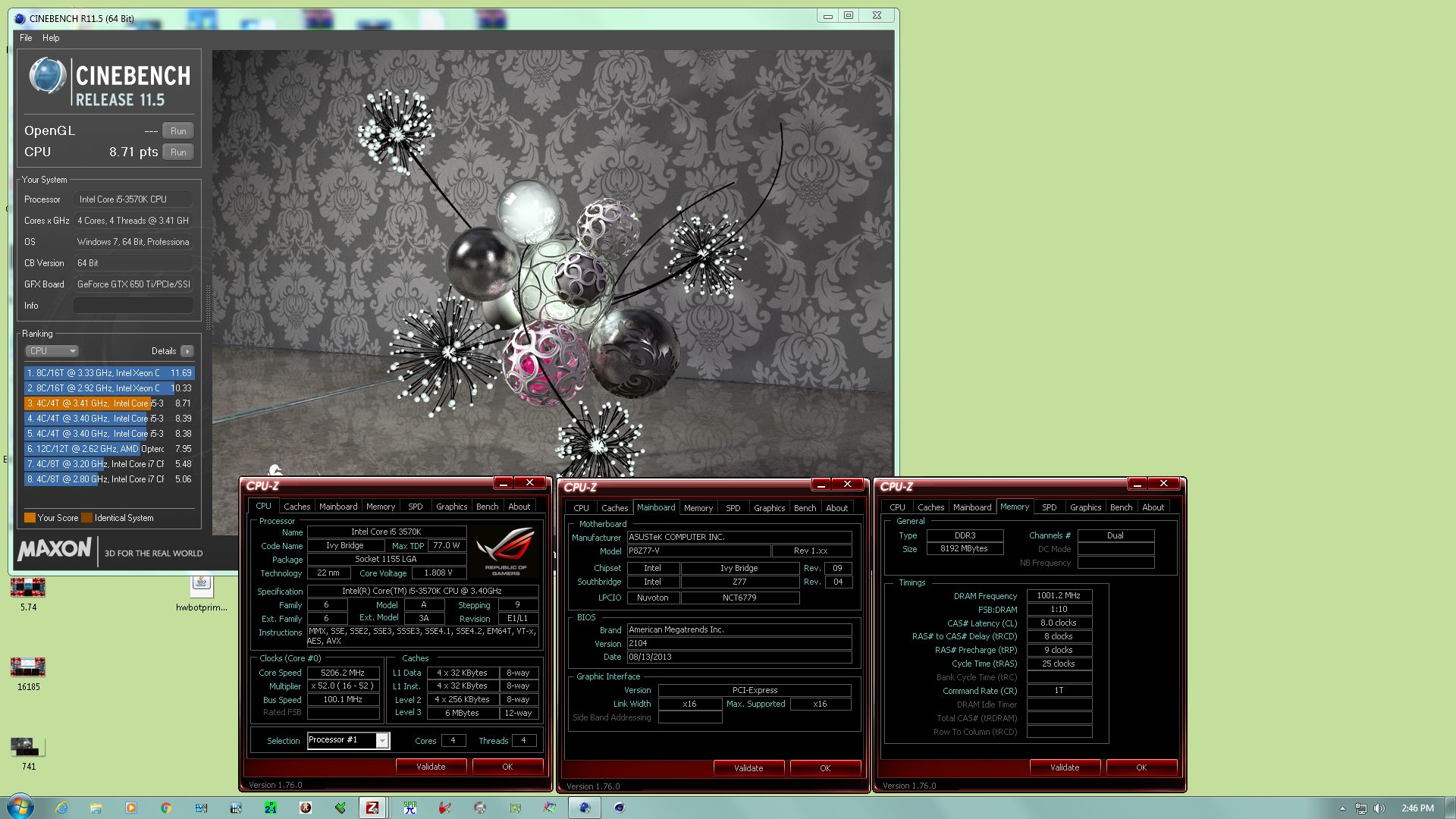1456x819 pixels.
Task: Click Core Speed value 5206.2 MHz
Action: click(x=343, y=673)
